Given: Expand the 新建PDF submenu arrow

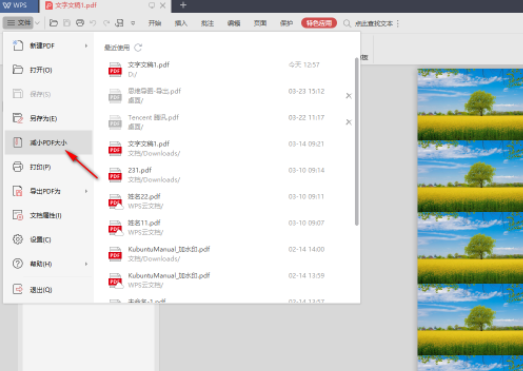Looking at the screenshot, I should pos(86,46).
